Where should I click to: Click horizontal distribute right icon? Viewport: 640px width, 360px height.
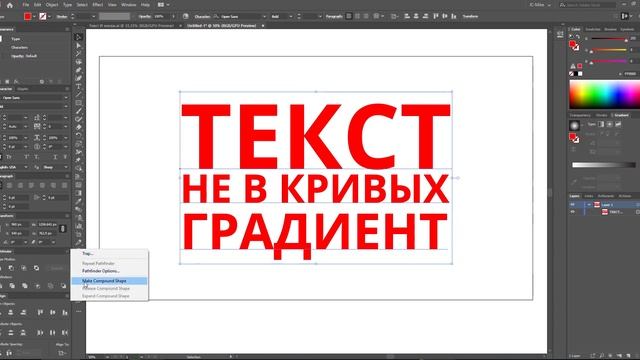pos(65,333)
